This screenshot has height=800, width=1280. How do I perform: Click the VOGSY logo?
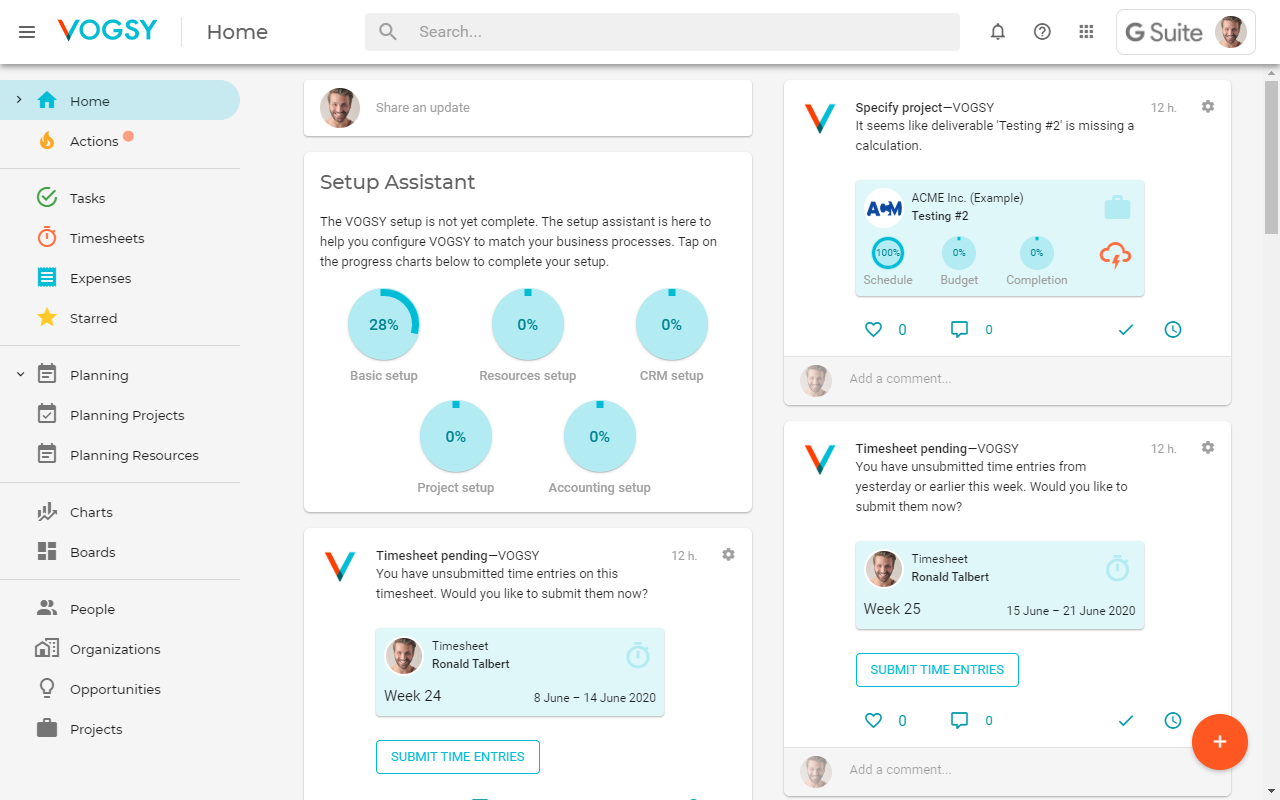coord(107,31)
